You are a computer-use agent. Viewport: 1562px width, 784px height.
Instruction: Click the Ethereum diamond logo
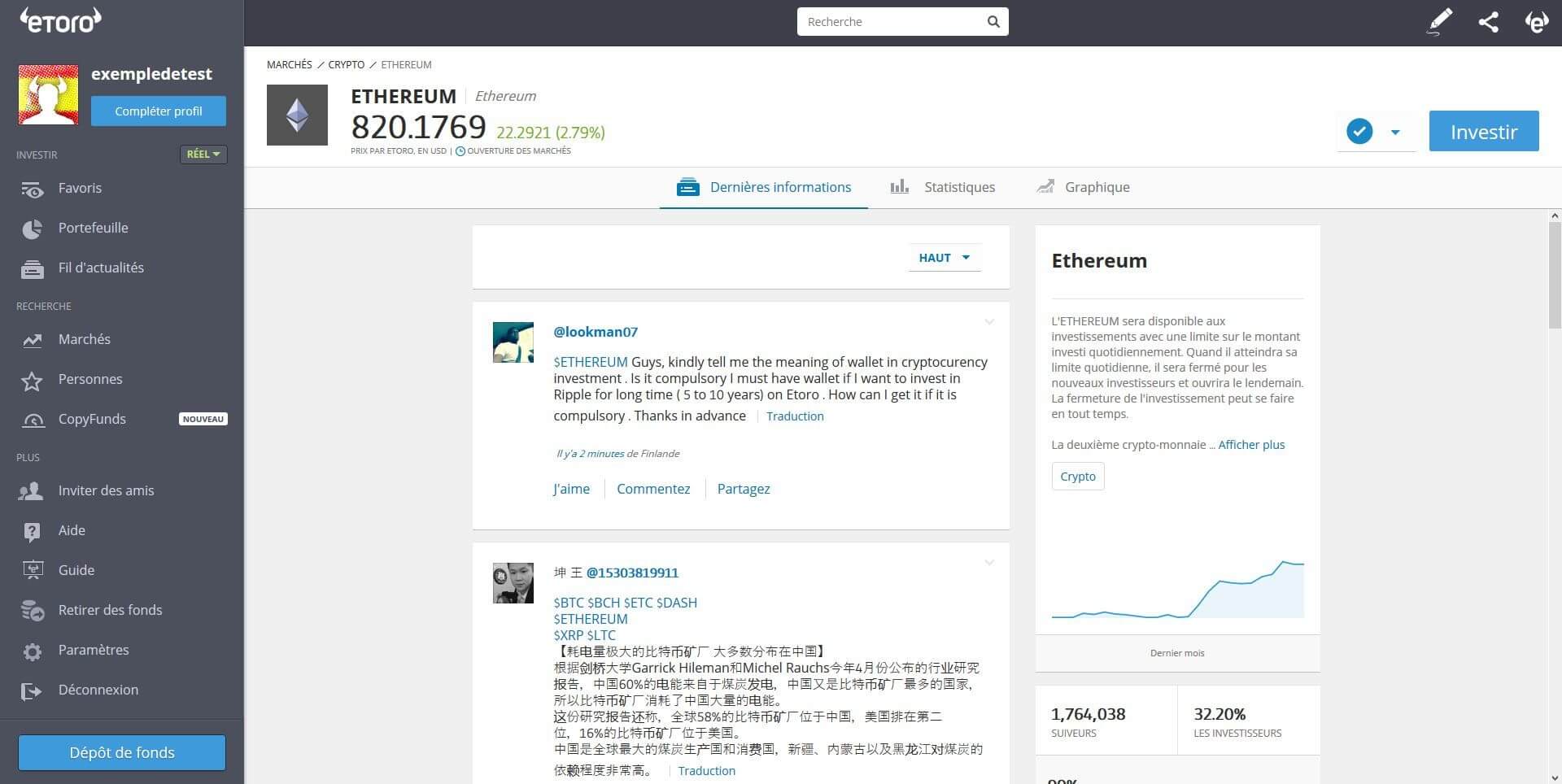(x=297, y=115)
